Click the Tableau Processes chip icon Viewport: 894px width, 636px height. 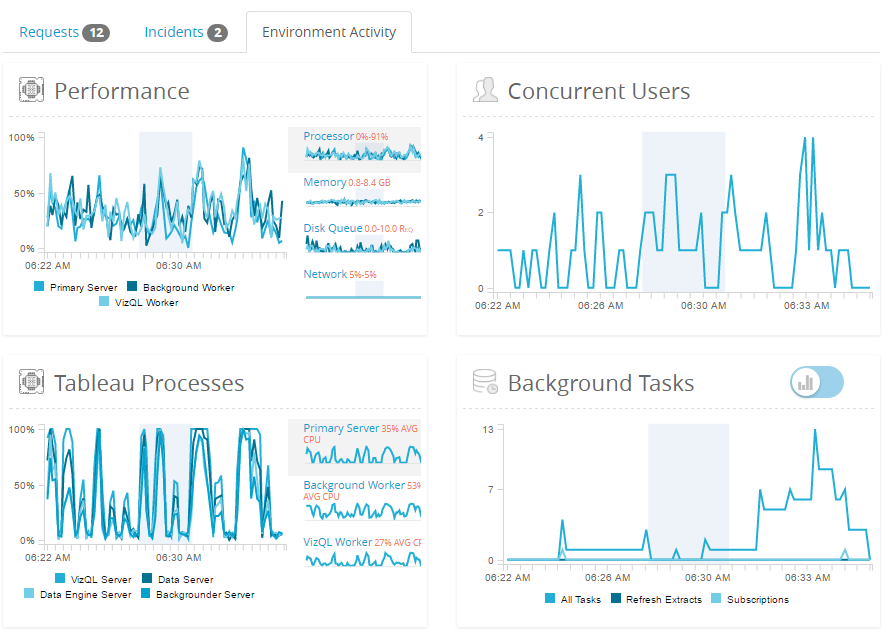point(31,382)
